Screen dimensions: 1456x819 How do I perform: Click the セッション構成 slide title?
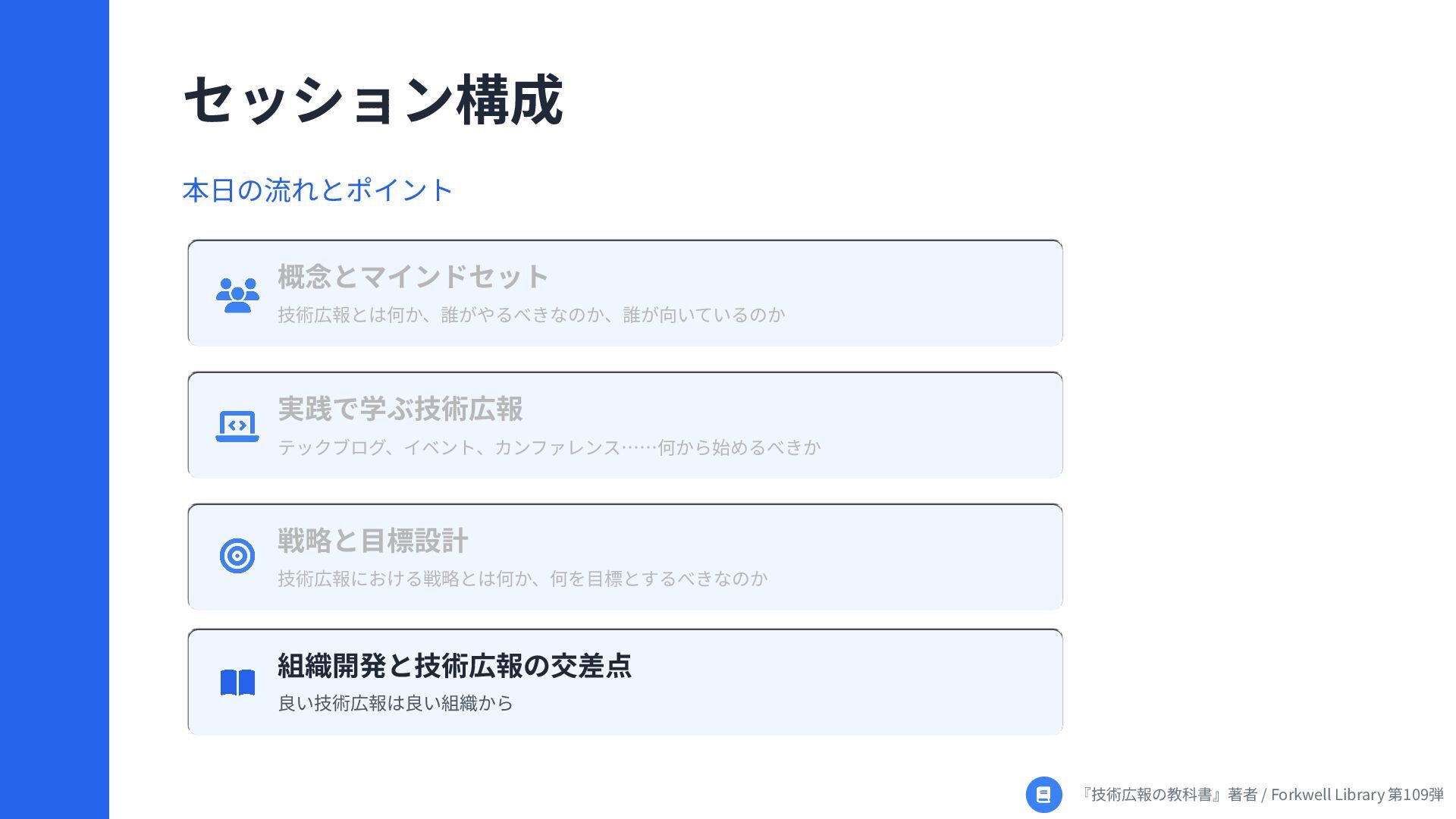coord(372,100)
